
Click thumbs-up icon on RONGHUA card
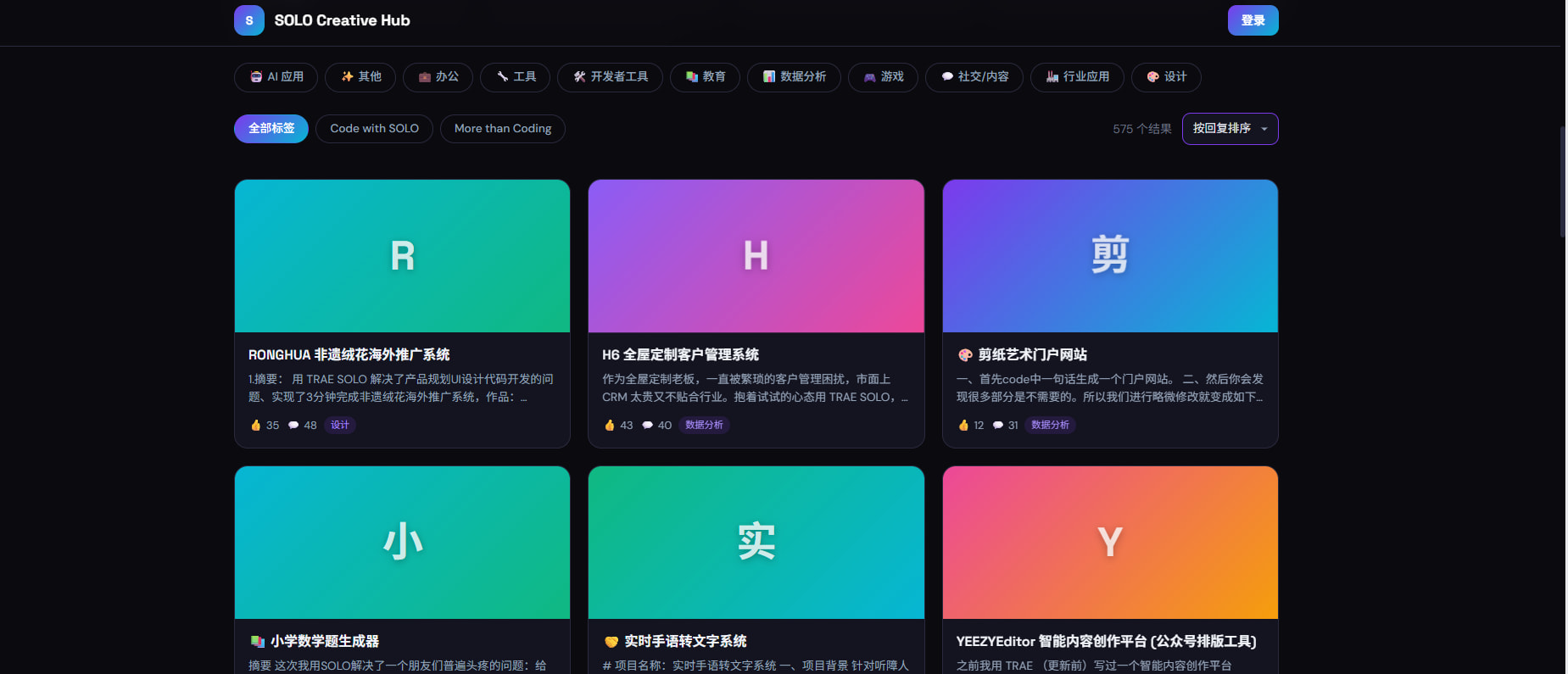click(255, 425)
